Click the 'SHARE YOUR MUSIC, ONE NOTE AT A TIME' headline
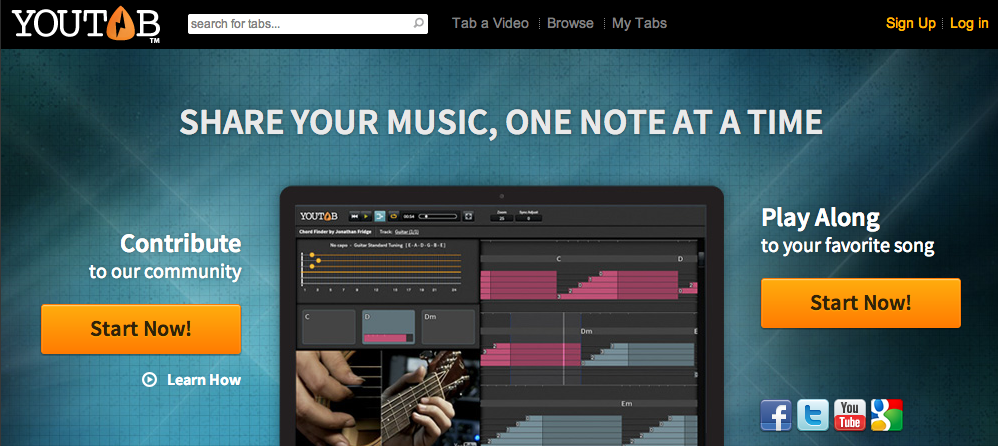The height and width of the screenshot is (446, 998). [x=501, y=122]
